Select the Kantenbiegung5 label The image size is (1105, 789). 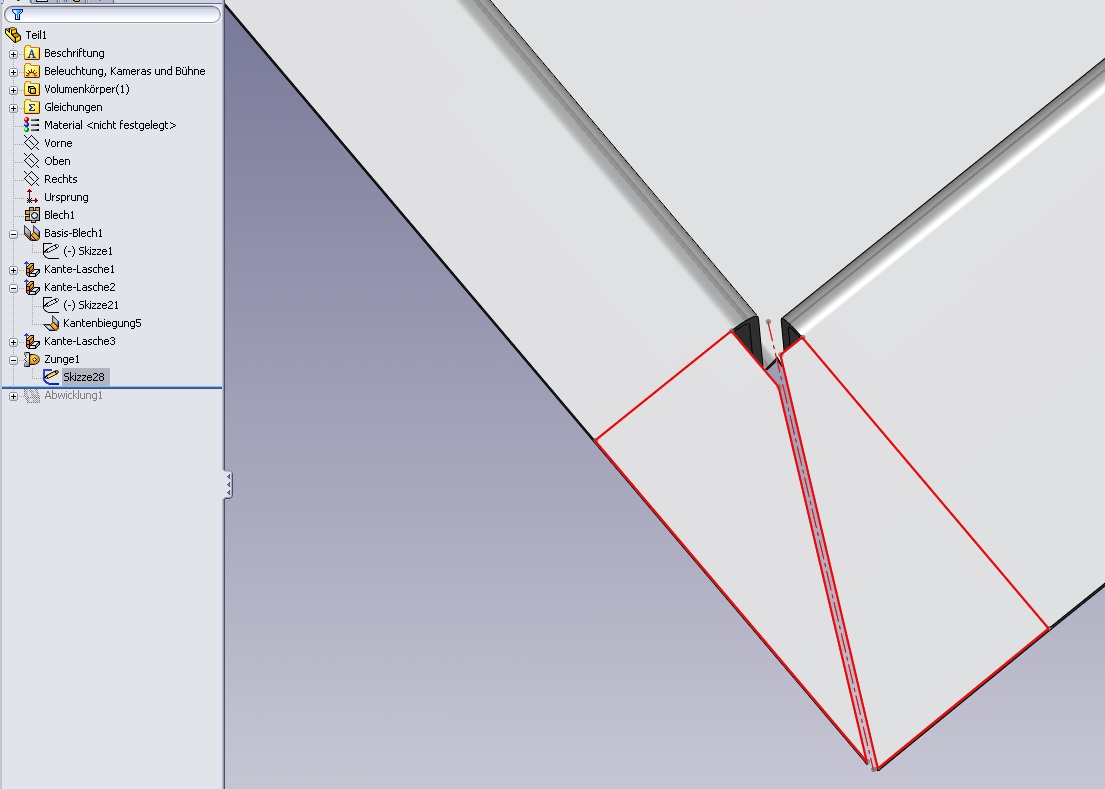[x=102, y=323]
